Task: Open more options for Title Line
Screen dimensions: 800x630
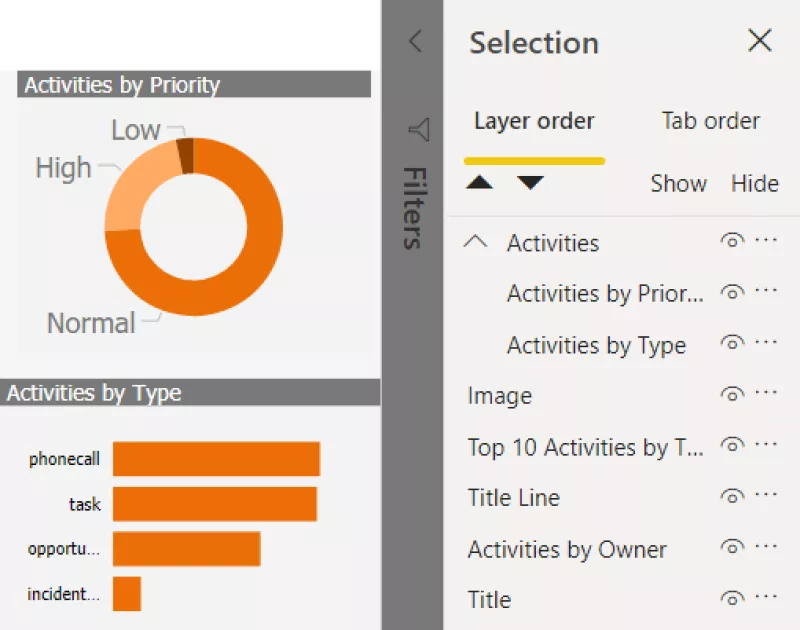Action: coord(766,496)
